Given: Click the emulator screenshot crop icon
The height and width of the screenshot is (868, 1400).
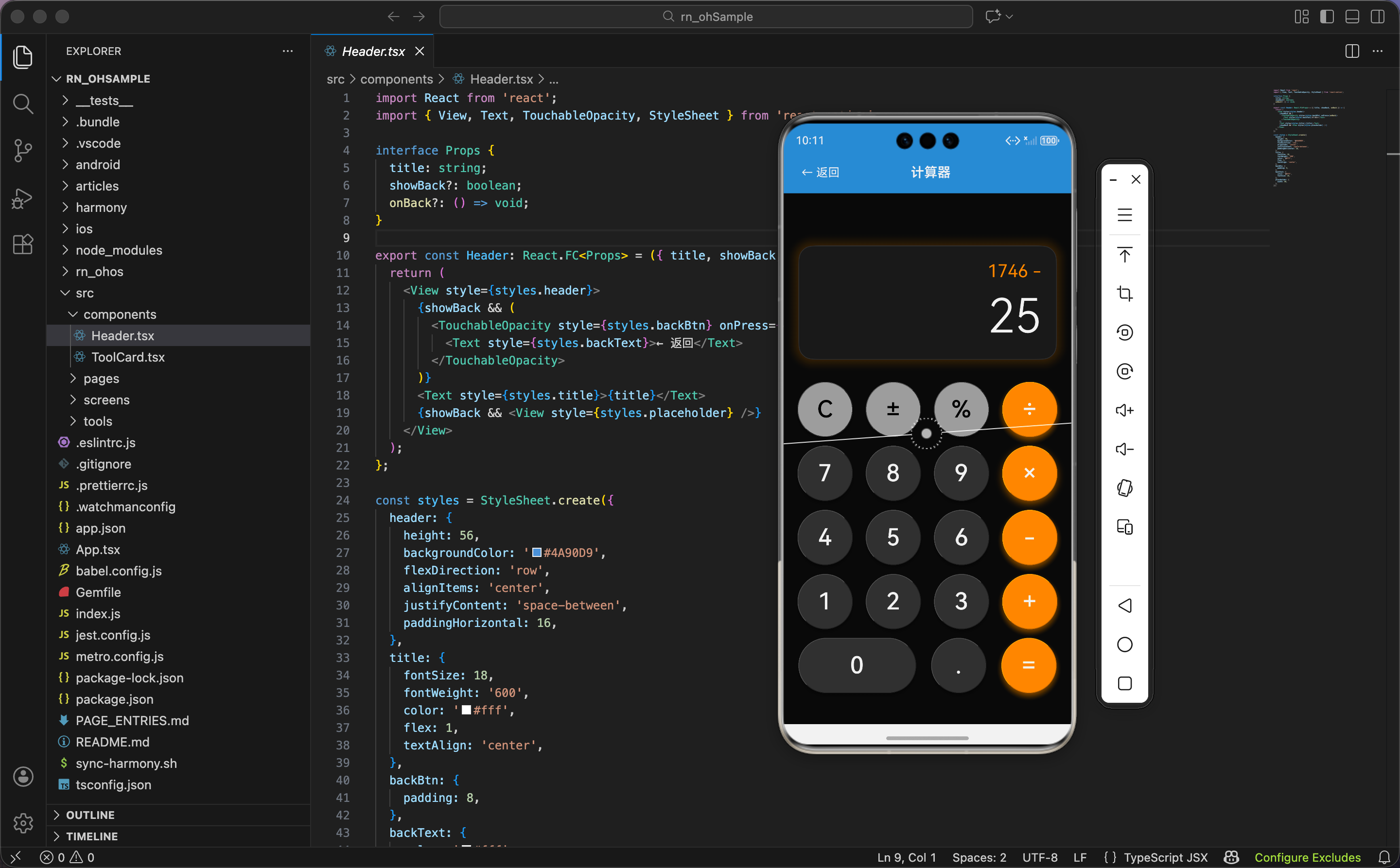Looking at the screenshot, I should coord(1124,294).
